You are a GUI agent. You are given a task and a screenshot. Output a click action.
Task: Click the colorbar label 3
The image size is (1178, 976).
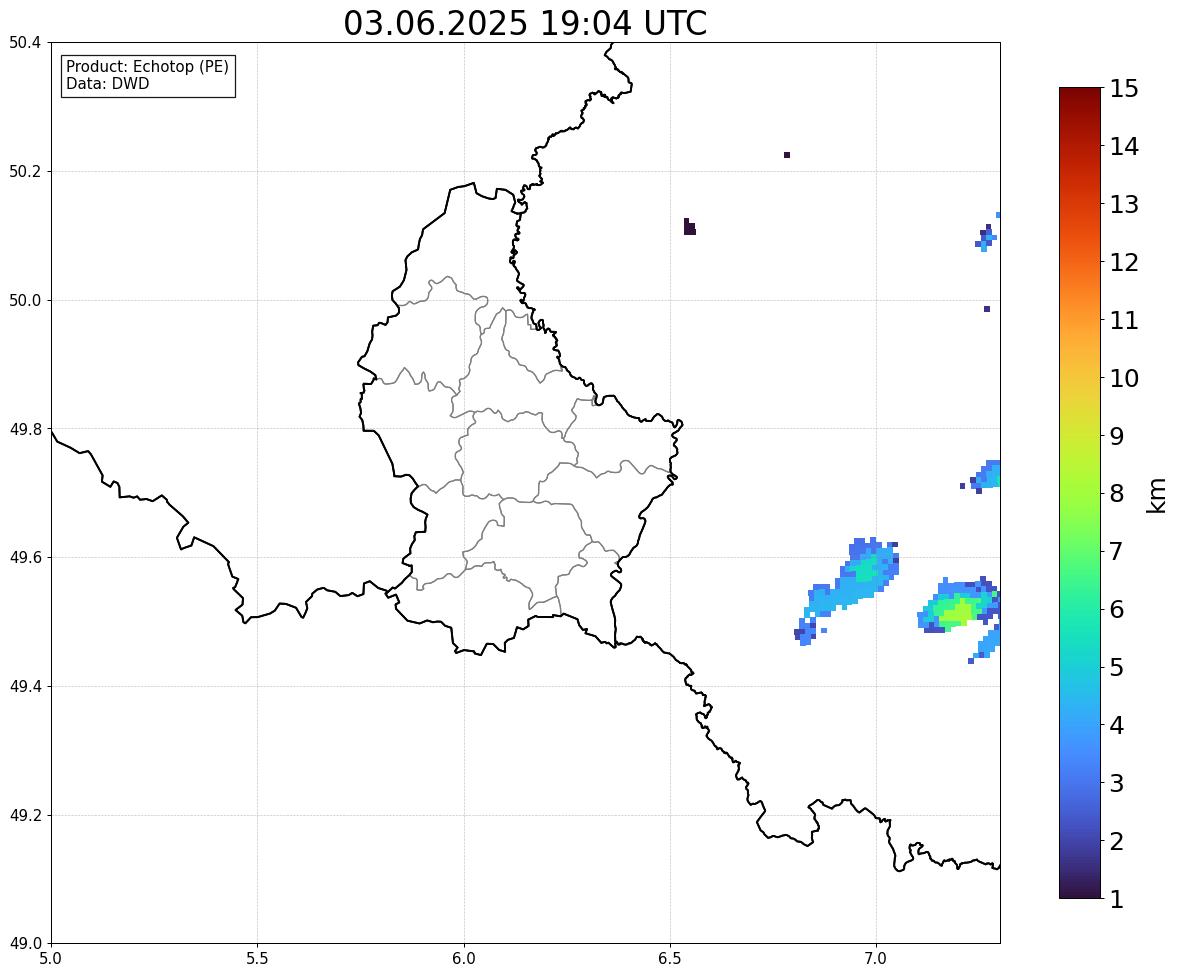coord(1116,783)
